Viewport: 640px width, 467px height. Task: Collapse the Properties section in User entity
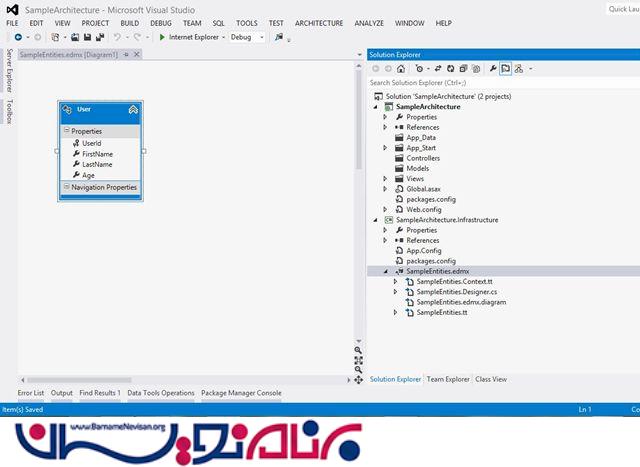coord(67,131)
